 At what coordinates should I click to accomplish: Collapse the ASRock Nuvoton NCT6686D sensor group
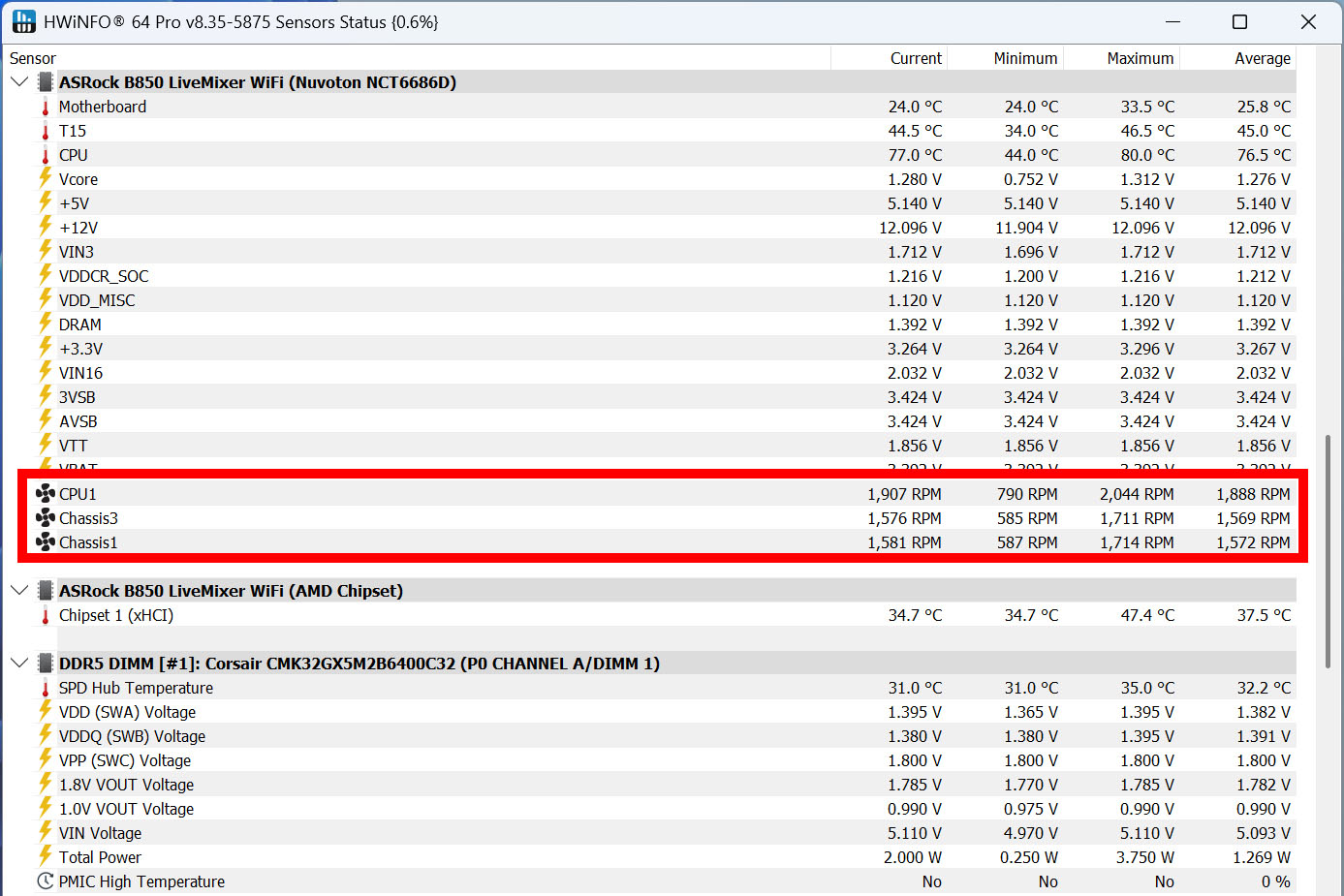18,81
